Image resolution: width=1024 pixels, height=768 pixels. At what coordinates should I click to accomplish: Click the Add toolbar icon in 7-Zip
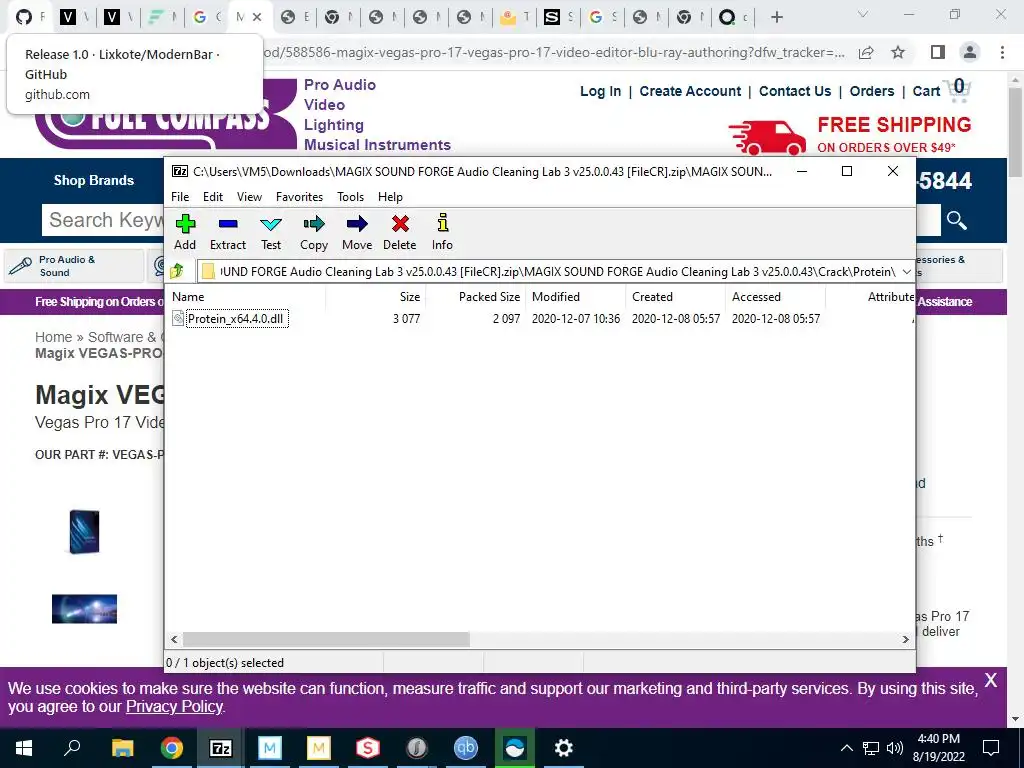pyautogui.click(x=185, y=232)
